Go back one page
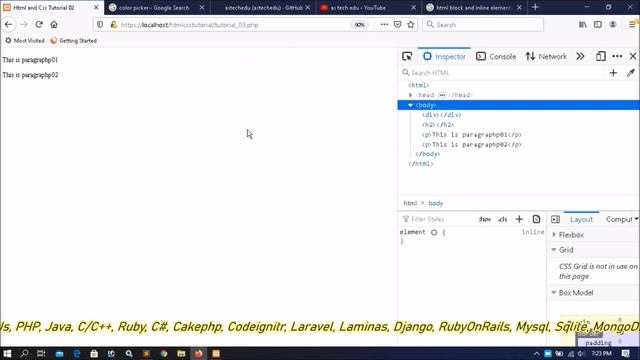Image resolution: width=640 pixels, height=360 pixels. (9, 24)
